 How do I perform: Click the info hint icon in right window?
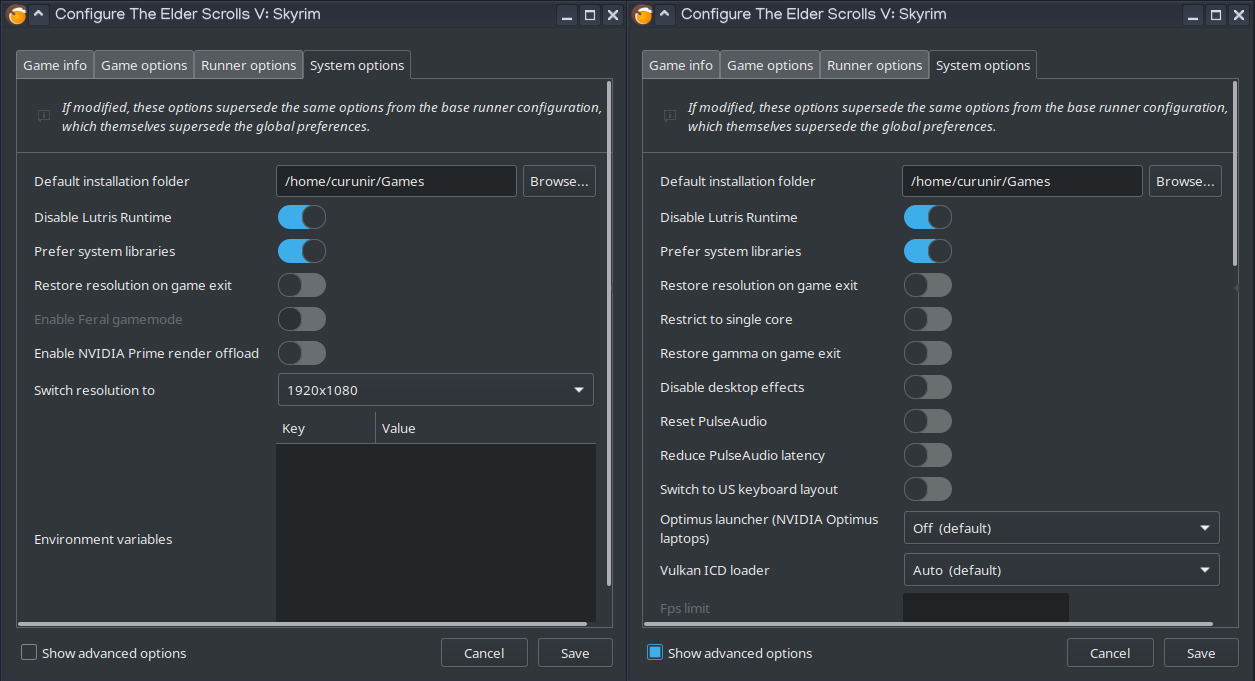tap(670, 116)
